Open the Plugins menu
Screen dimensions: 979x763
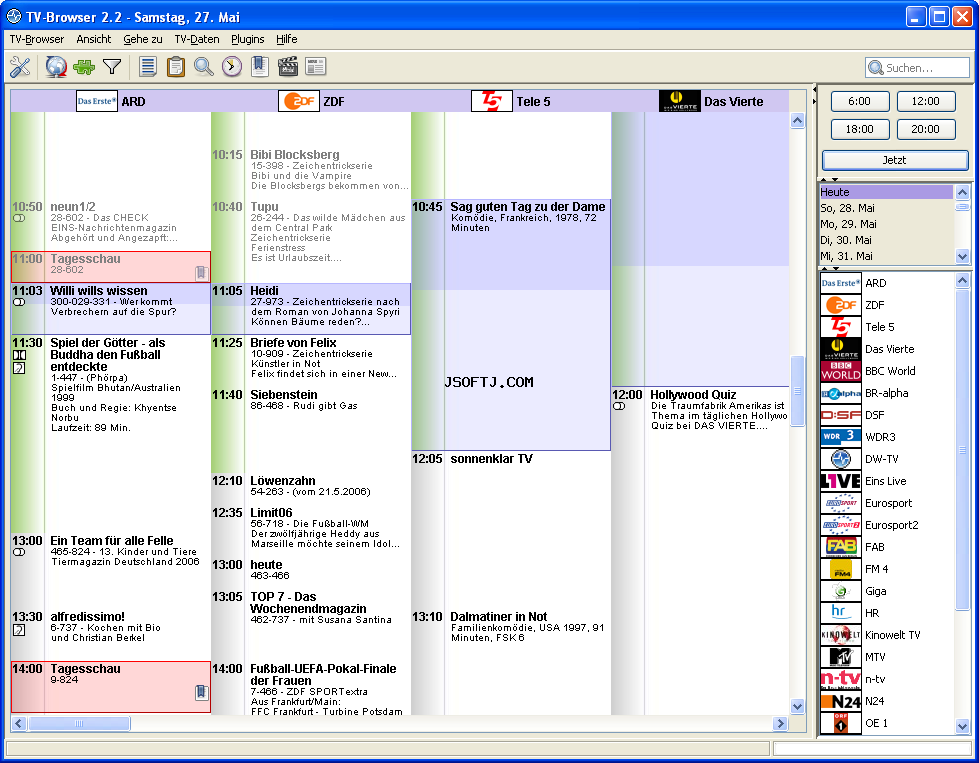pyautogui.click(x=248, y=39)
